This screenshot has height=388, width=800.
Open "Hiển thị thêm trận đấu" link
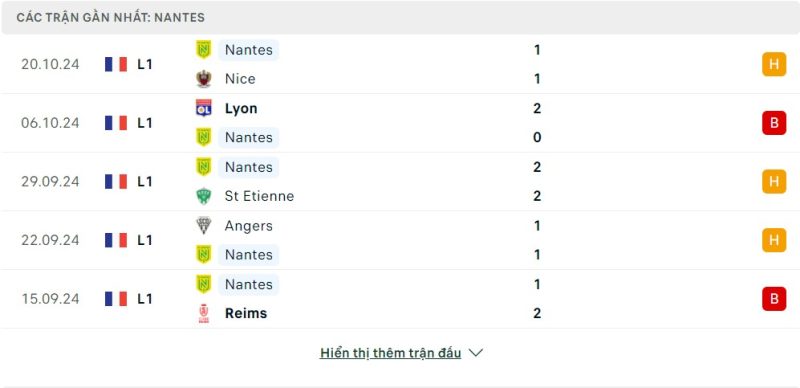pyautogui.click(x=390, y=353)
